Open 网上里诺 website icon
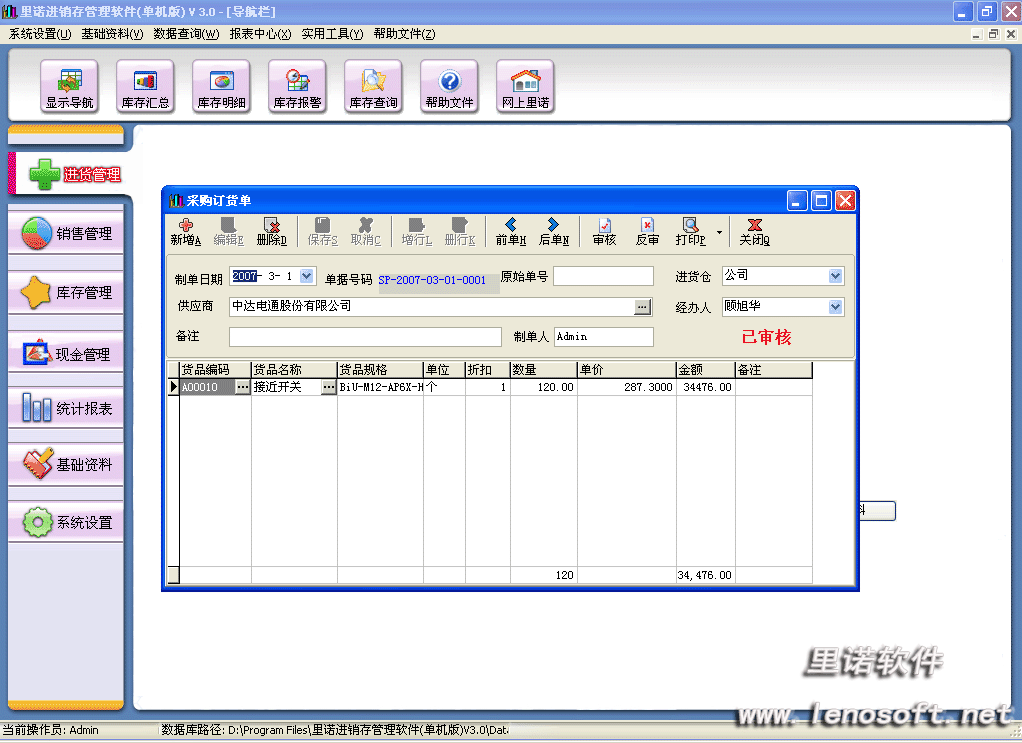The image size is (1022, 743). click(525, 86)
